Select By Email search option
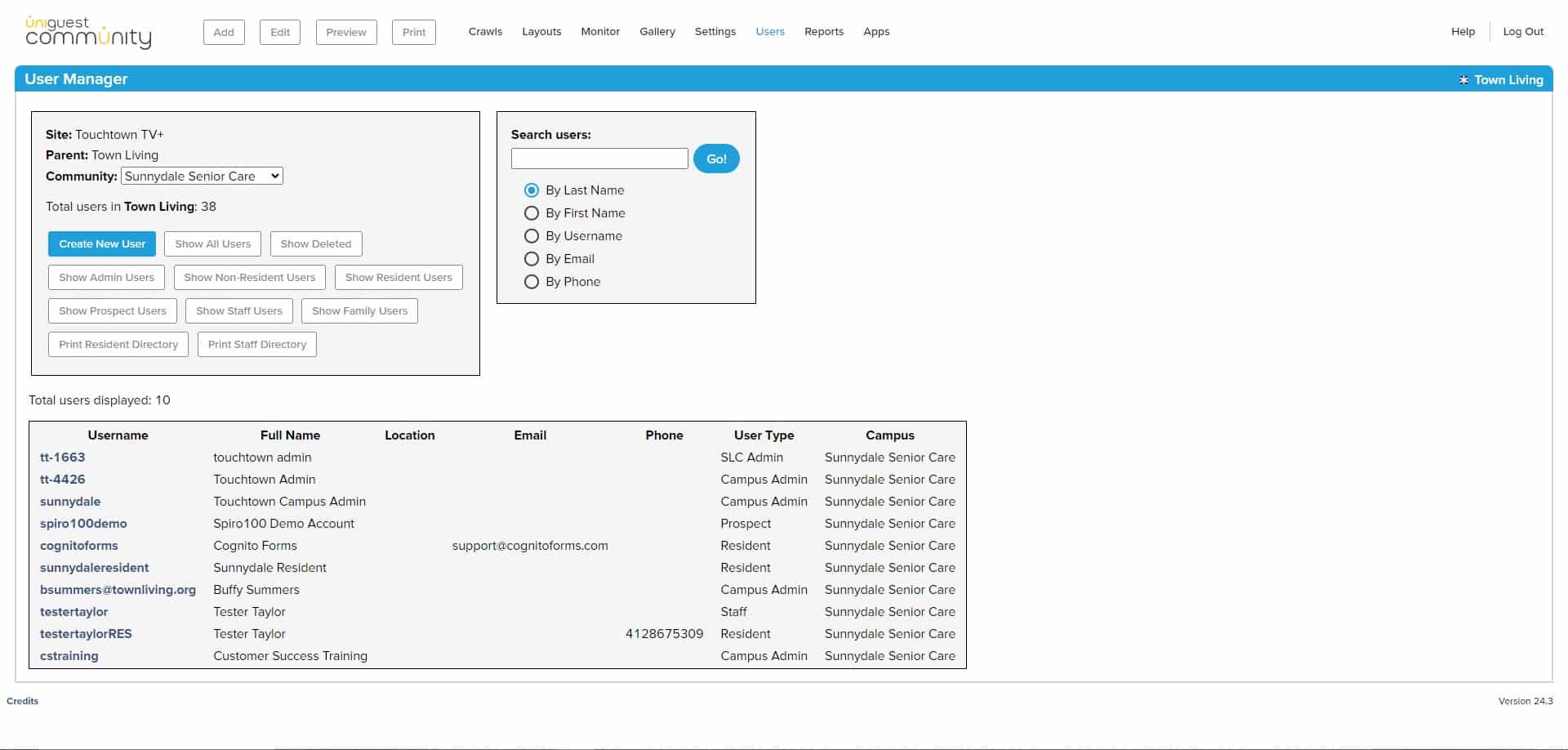This screenshot has width=1568, height=750. tap(532, 259)
